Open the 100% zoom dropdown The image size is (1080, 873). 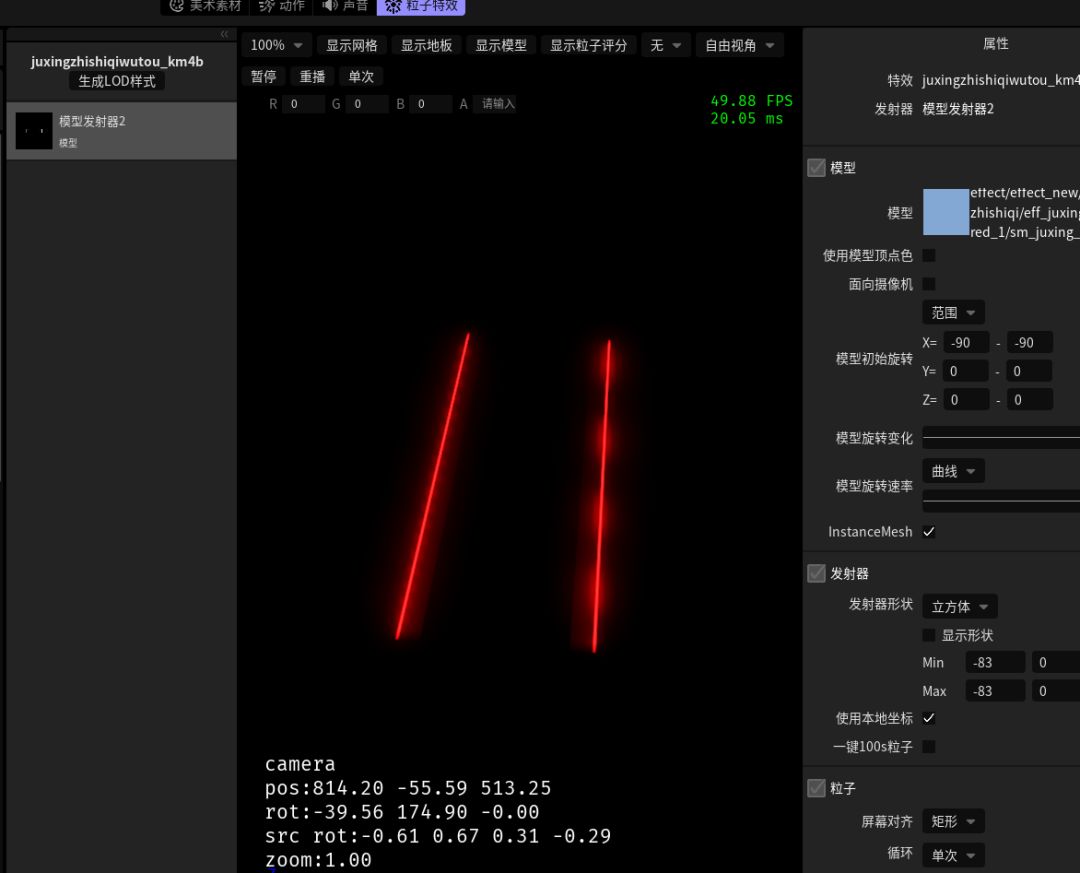point(277,45)
